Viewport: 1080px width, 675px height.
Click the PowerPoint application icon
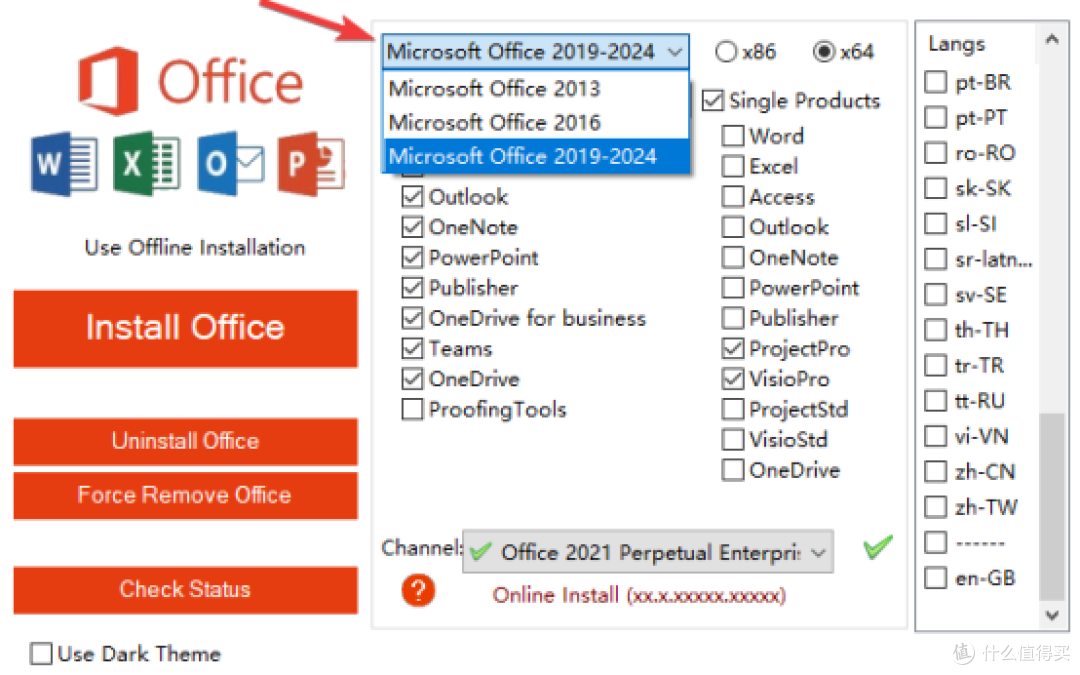[311, 164]
